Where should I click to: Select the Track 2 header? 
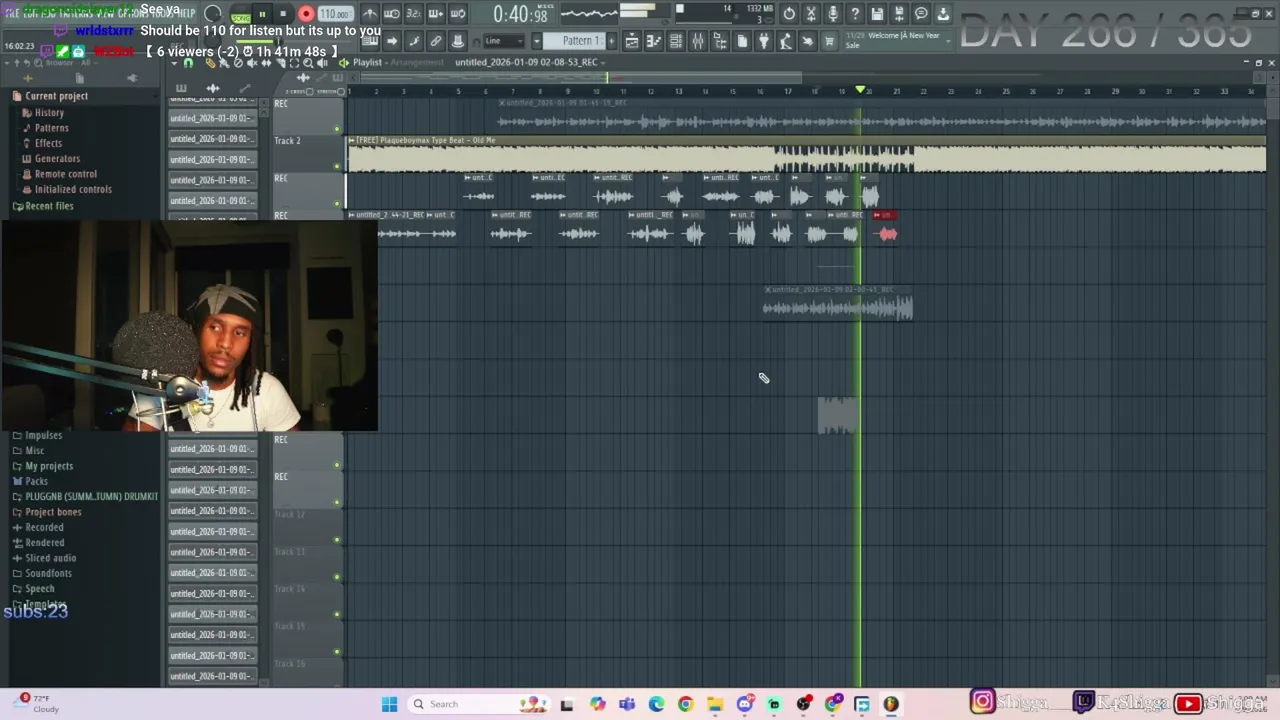[x=308, y=152]
